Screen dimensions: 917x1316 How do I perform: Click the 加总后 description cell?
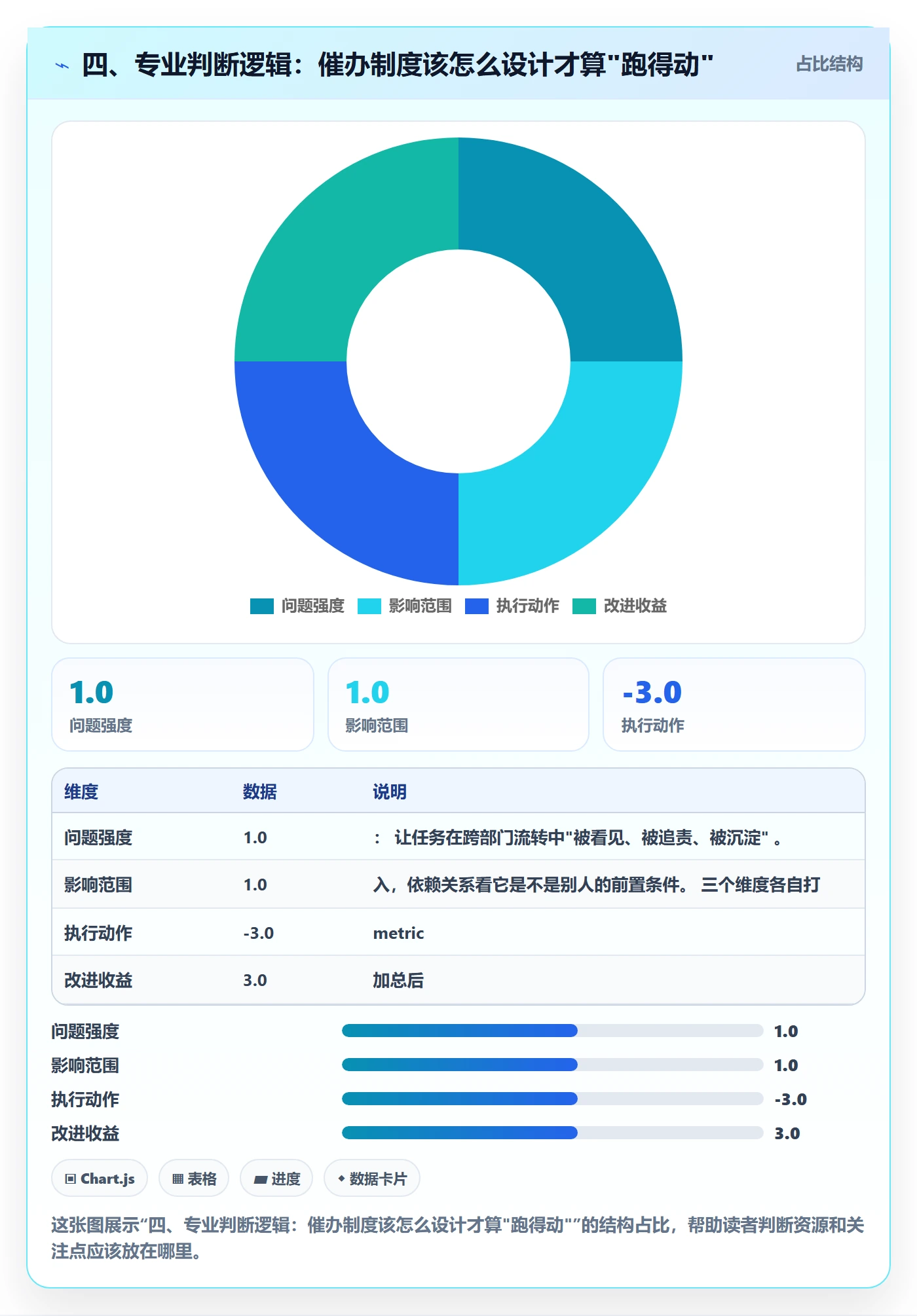click(x=398, y=980)
